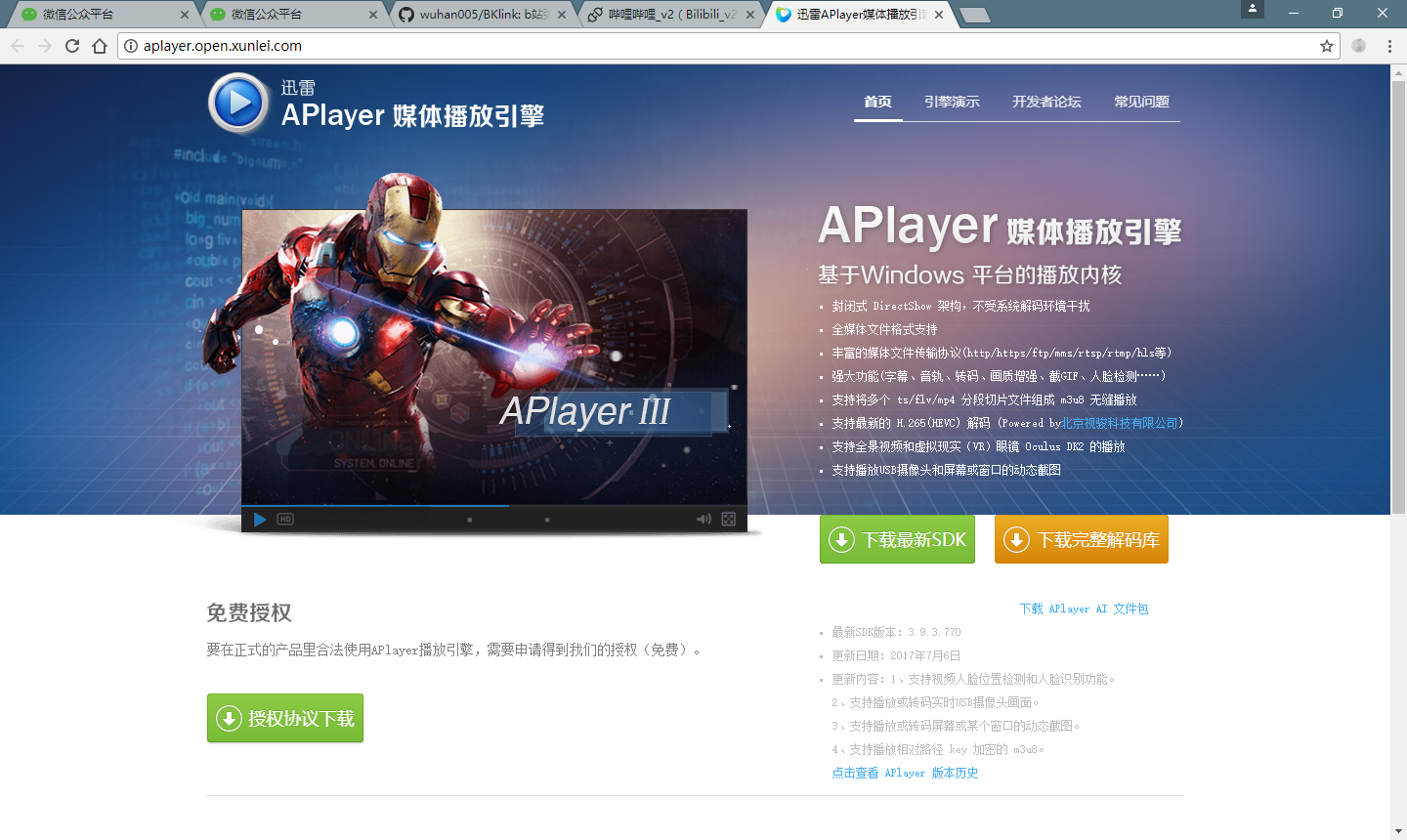Reload the page with the refresh icon

coord(72,46)
